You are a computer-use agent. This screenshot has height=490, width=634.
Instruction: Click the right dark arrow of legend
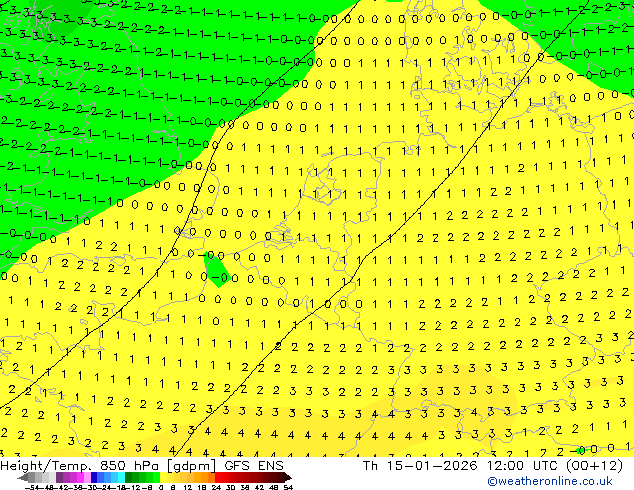coord(288,477)
